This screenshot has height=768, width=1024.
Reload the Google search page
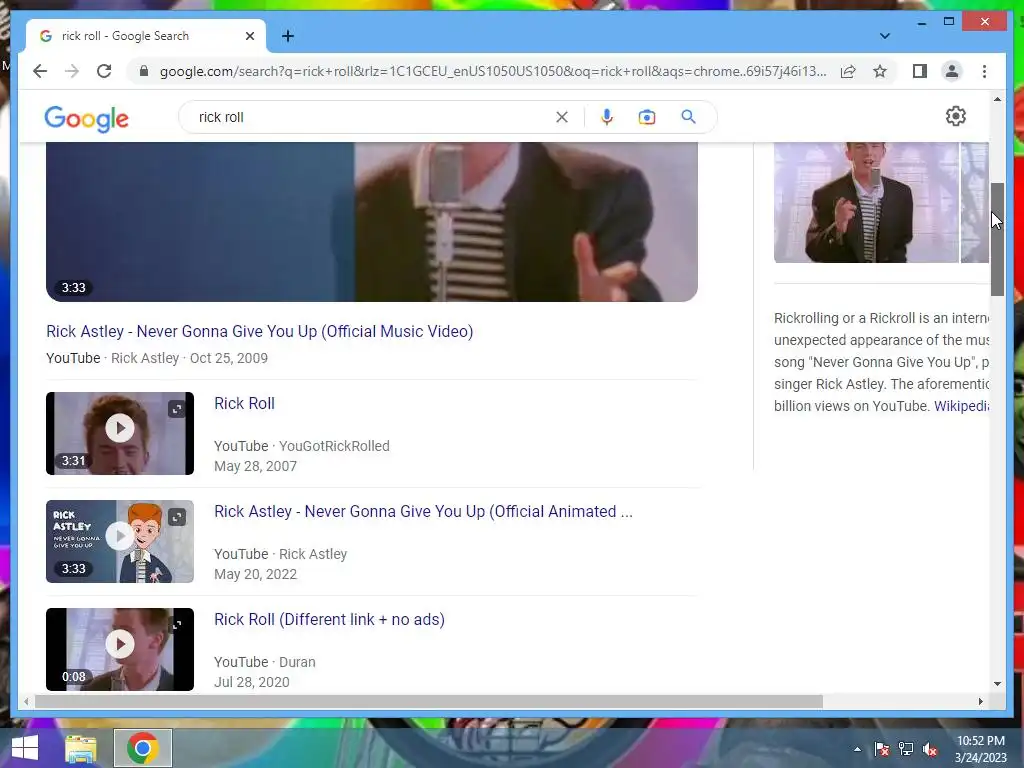pyautogui.click(x=104, y=71)
